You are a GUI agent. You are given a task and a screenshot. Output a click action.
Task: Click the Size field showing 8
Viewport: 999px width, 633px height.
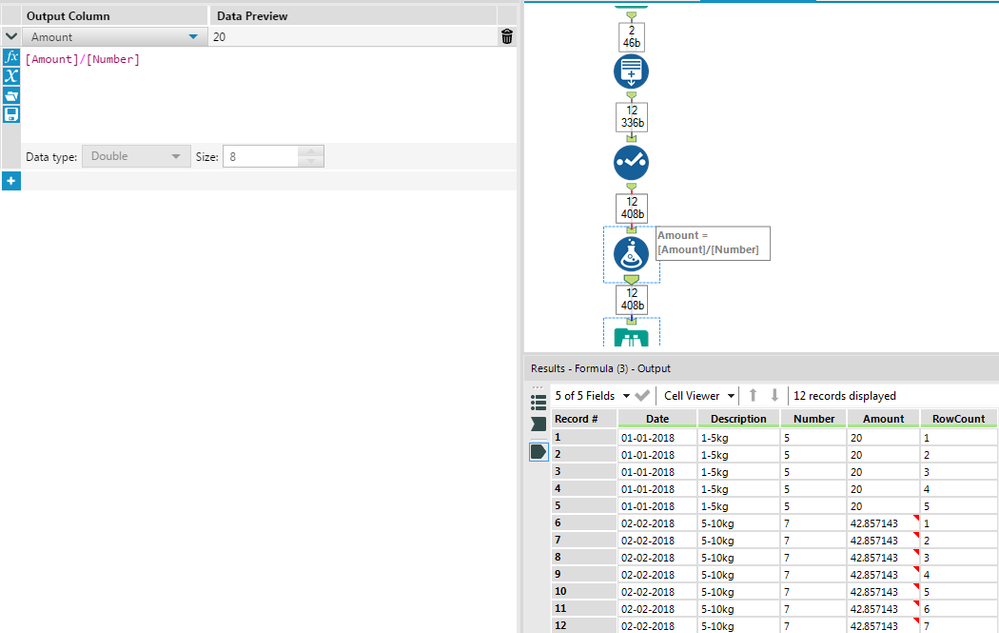[x=260, y=157]
